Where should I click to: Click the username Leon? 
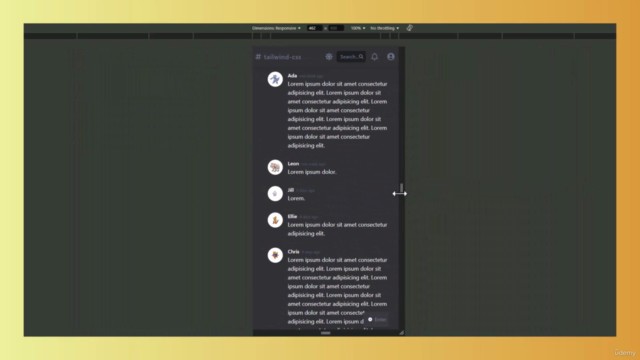[293, 164]
